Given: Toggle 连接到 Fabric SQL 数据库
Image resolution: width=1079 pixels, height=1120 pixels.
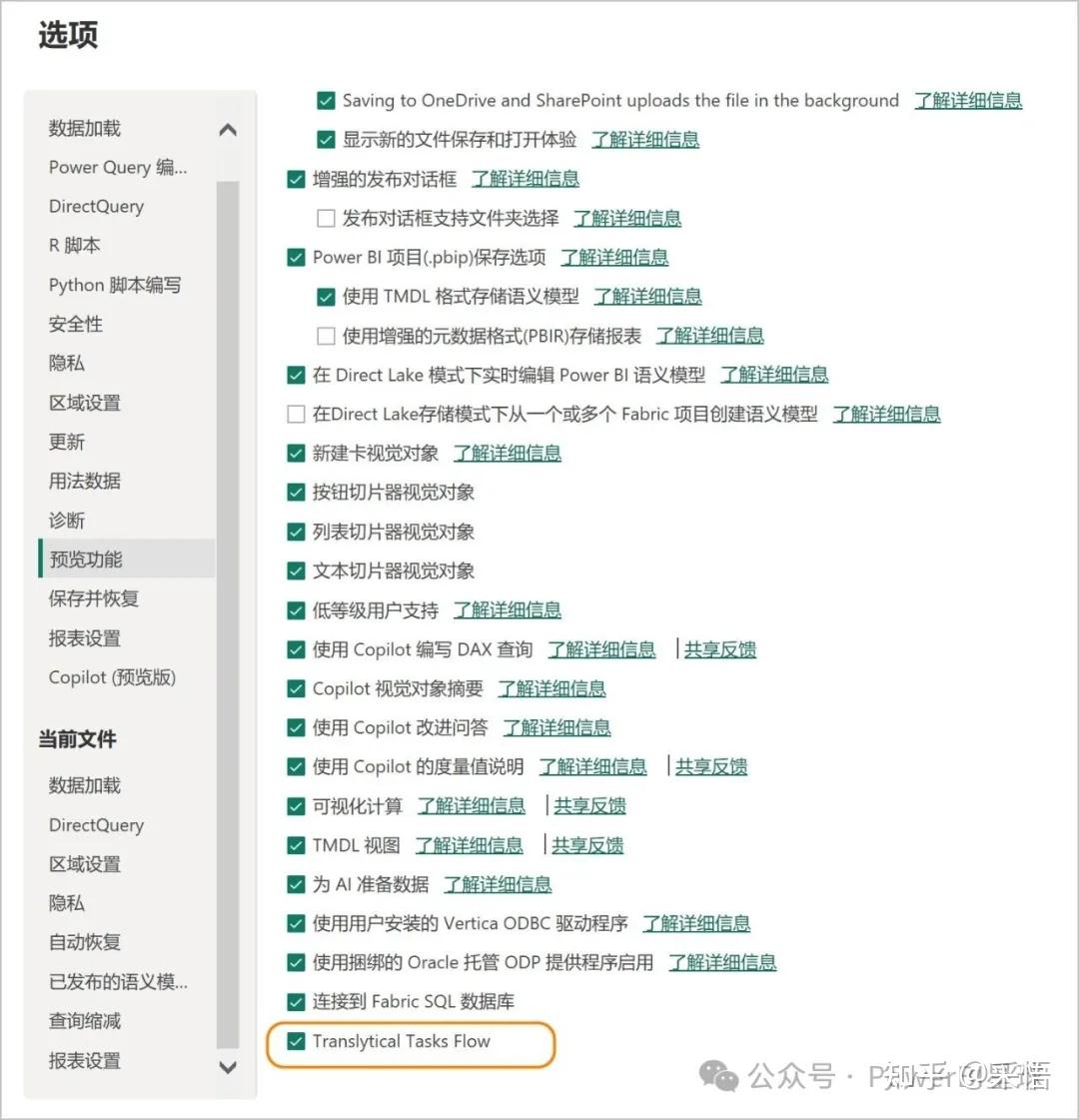Looking at the screenshot, I should pos(296,1001).
